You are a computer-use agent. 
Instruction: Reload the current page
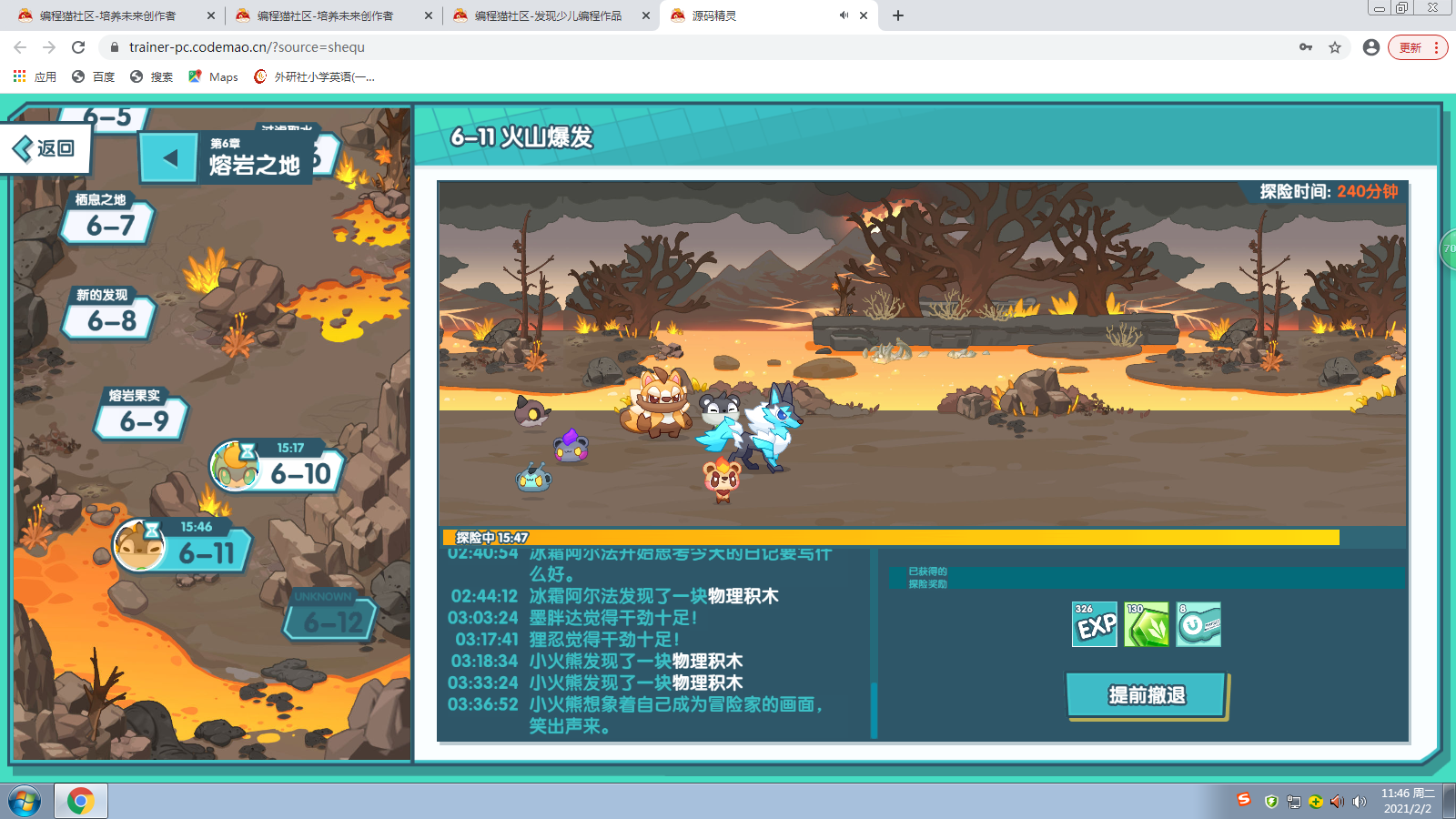(x=78, y=47)
